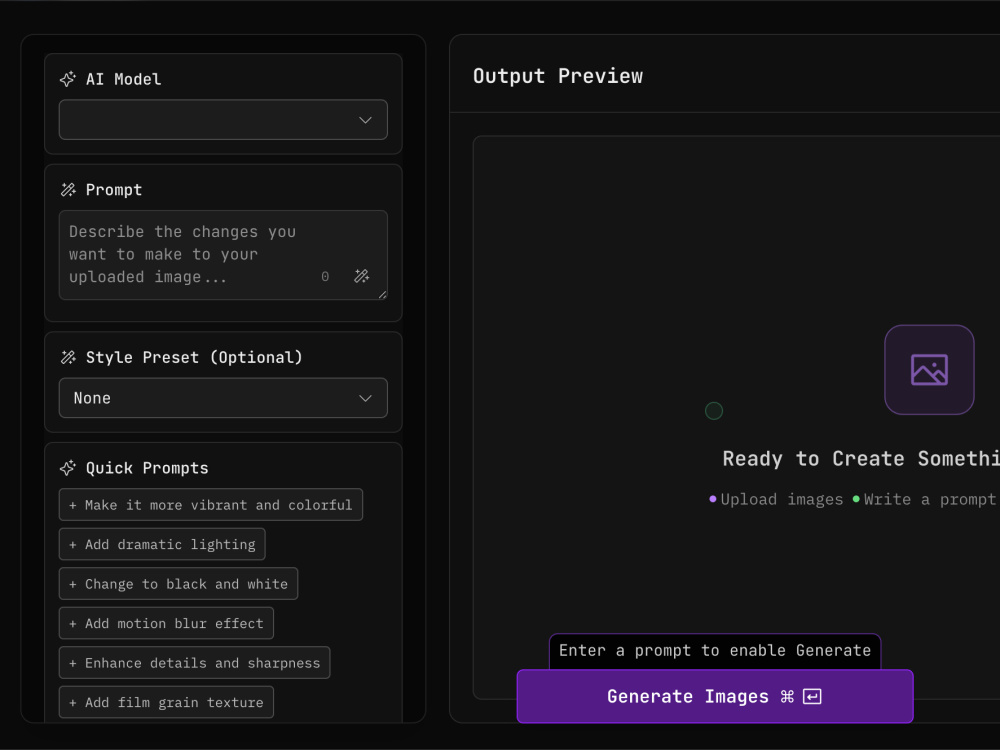Click the 'Prompt' section label
Screen dimensions: 1000x750
tap(114, 190)
